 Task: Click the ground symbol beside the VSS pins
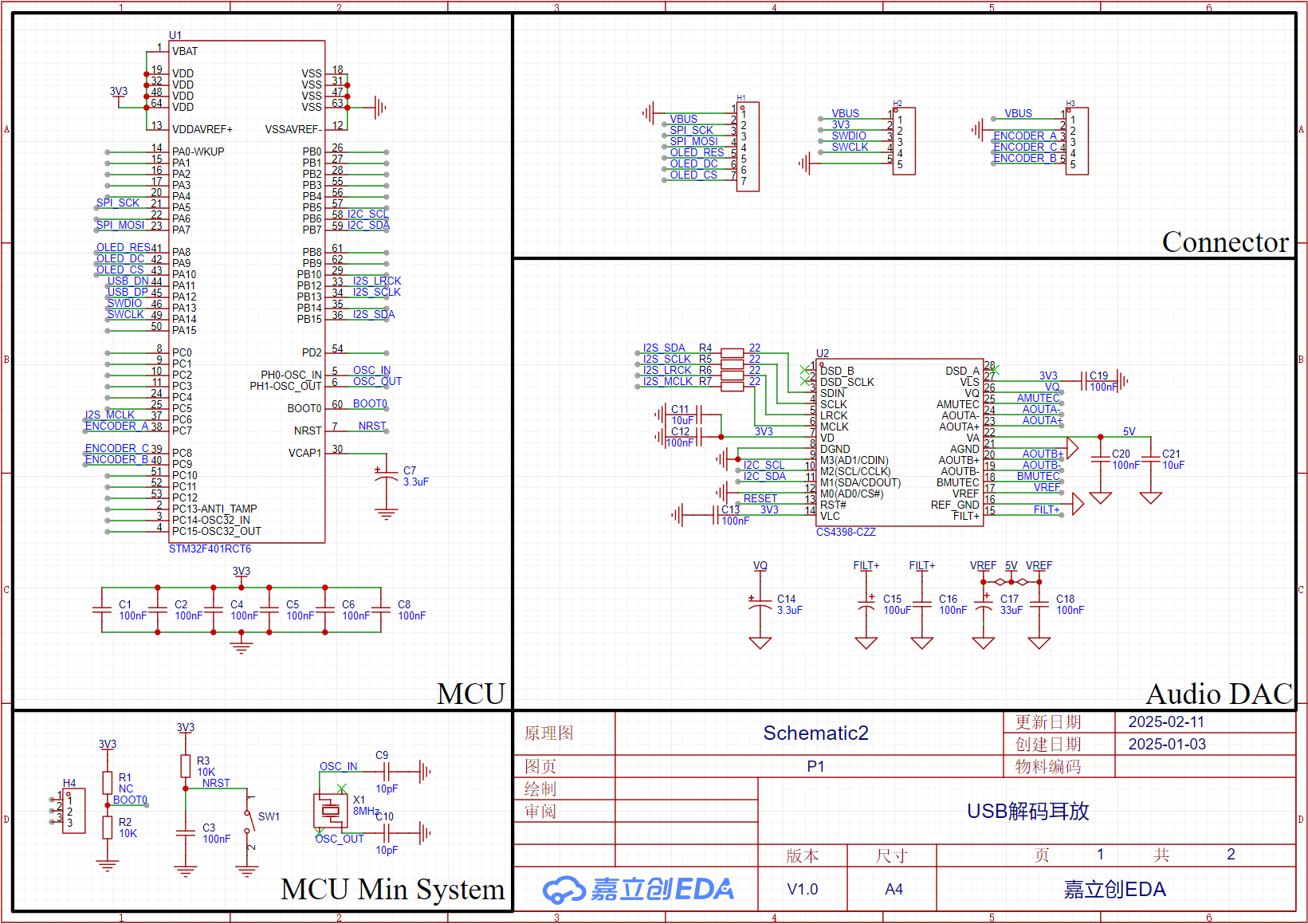point(379,107)
